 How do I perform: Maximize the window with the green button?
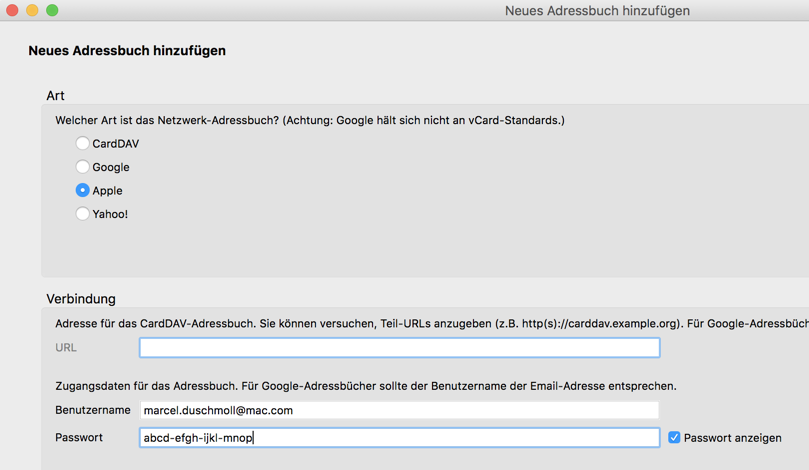coord(52,10)
